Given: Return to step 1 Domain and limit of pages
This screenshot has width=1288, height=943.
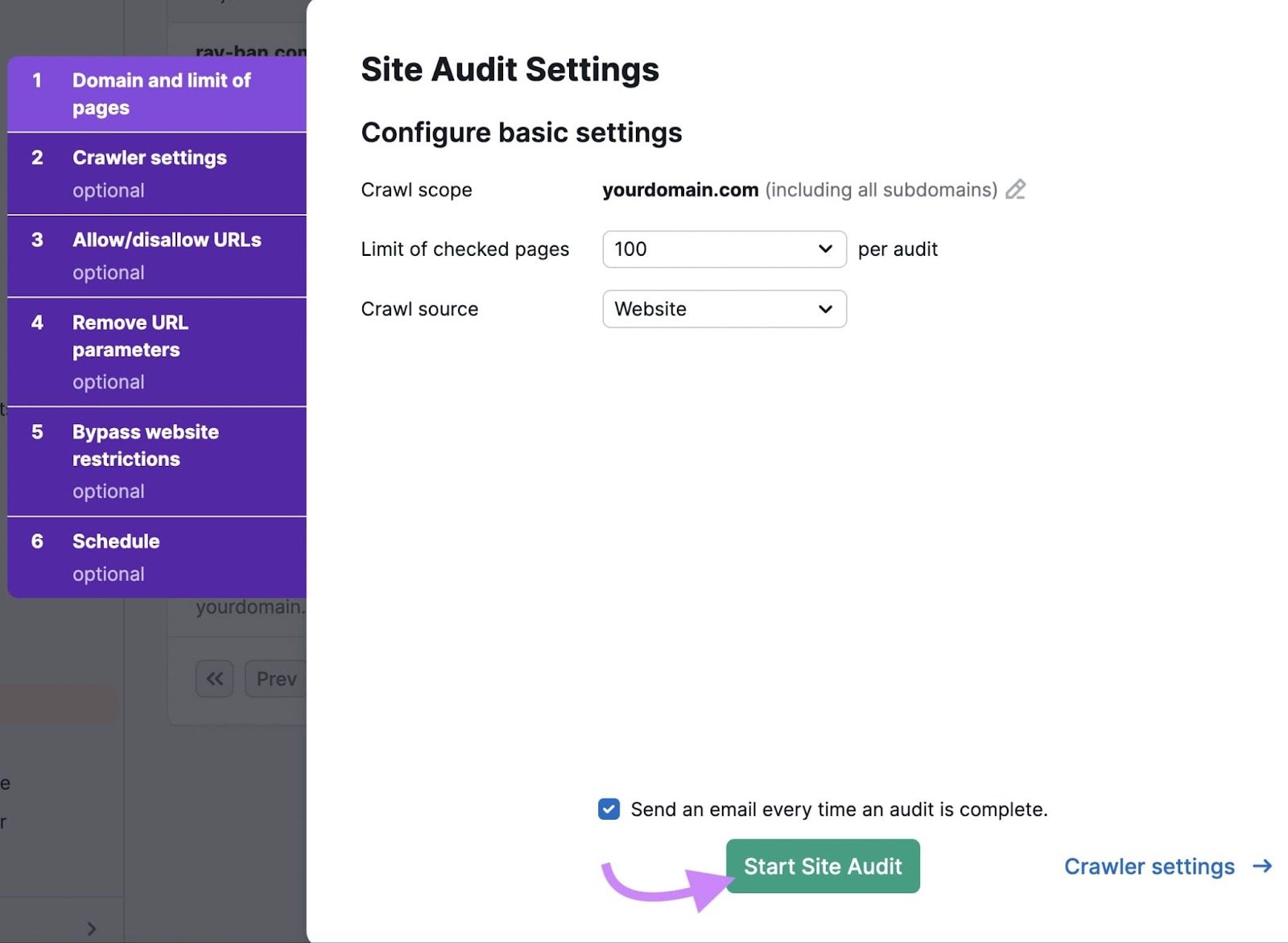Looking at the screenshot, I should [x=157, y=93].
